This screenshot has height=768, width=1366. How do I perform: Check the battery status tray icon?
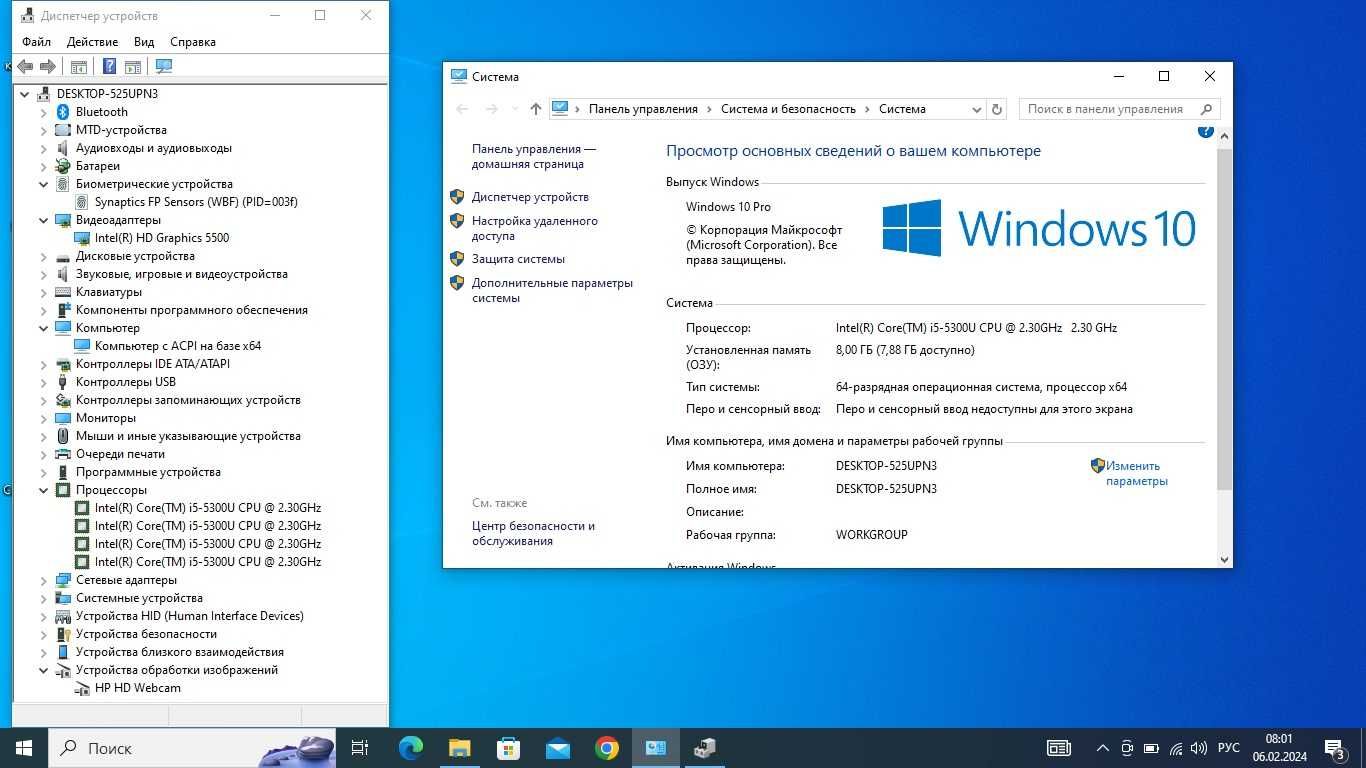click(1151, 748)
